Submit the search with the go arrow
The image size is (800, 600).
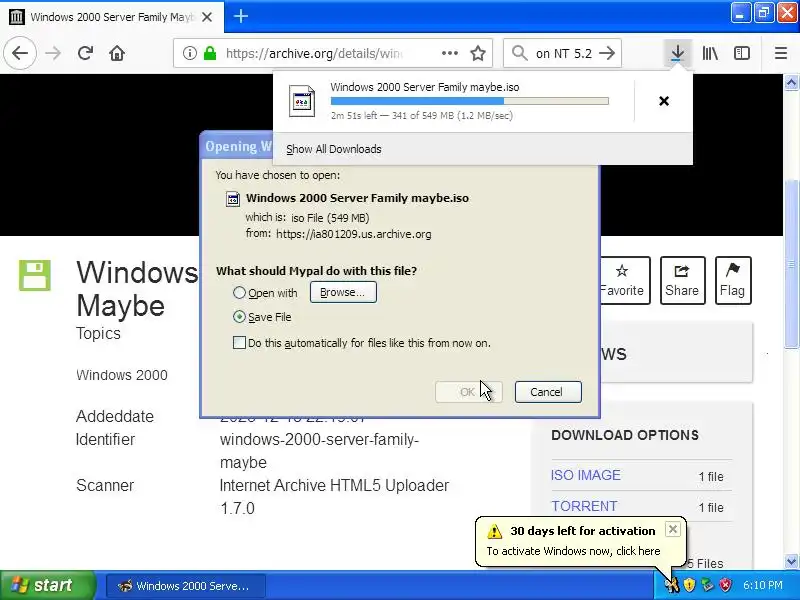pyautogui.click(x=607, y=53)
